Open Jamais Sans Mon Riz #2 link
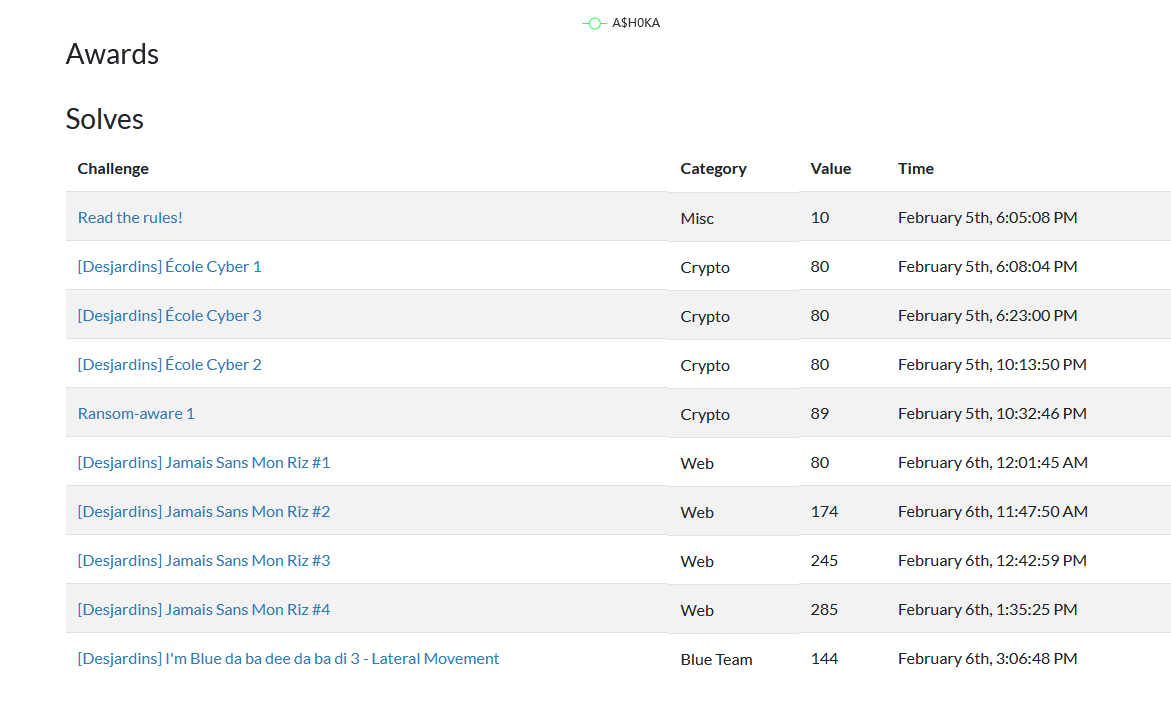 [x=204, y=511]
